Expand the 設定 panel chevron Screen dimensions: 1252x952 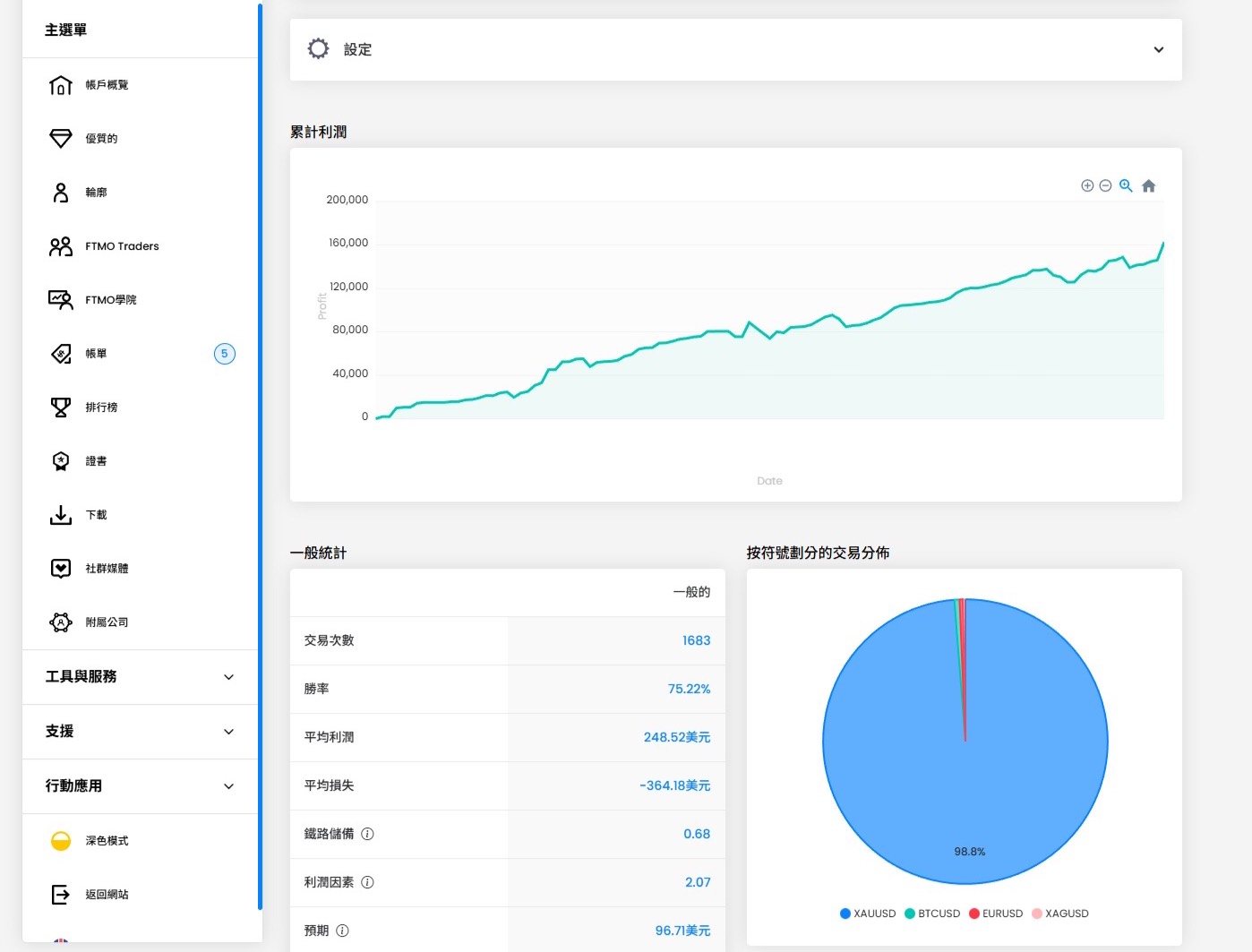tap(1159, 50)
